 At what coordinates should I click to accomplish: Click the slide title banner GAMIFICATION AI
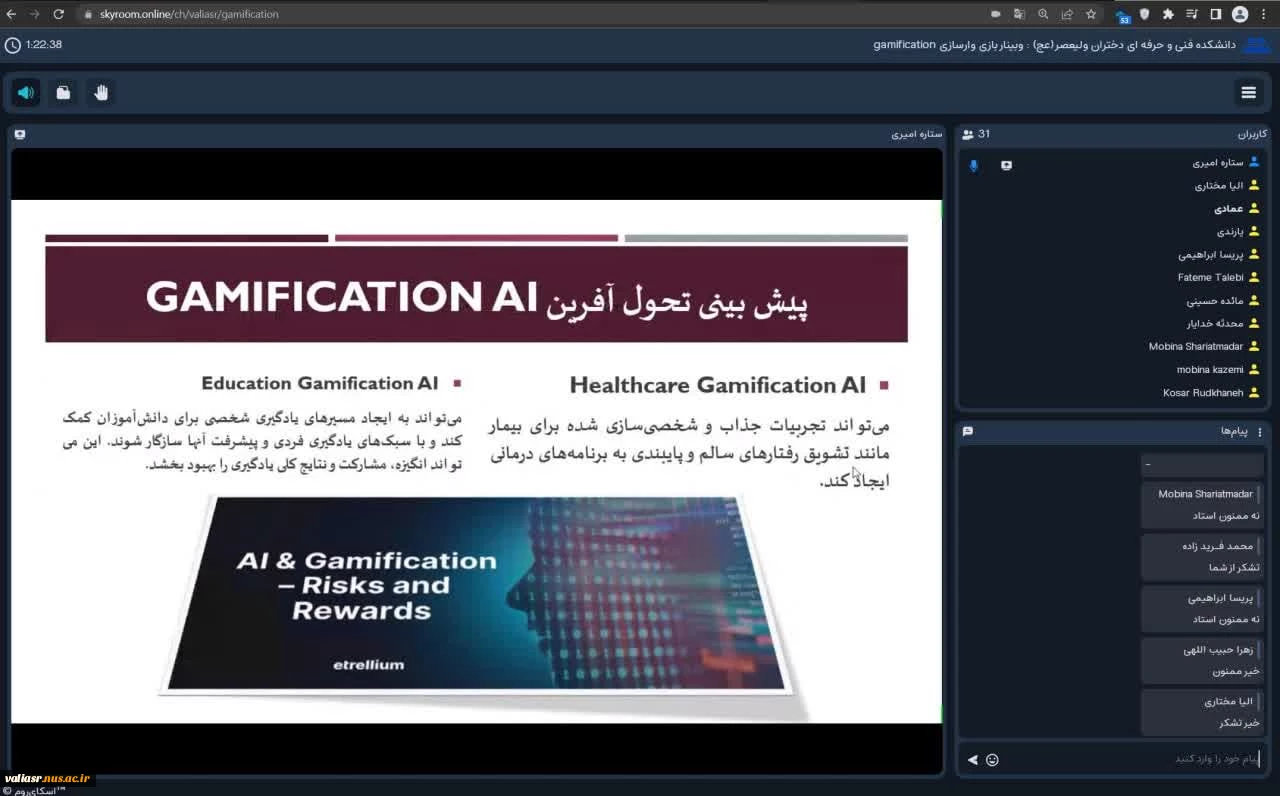pos(476,296)
